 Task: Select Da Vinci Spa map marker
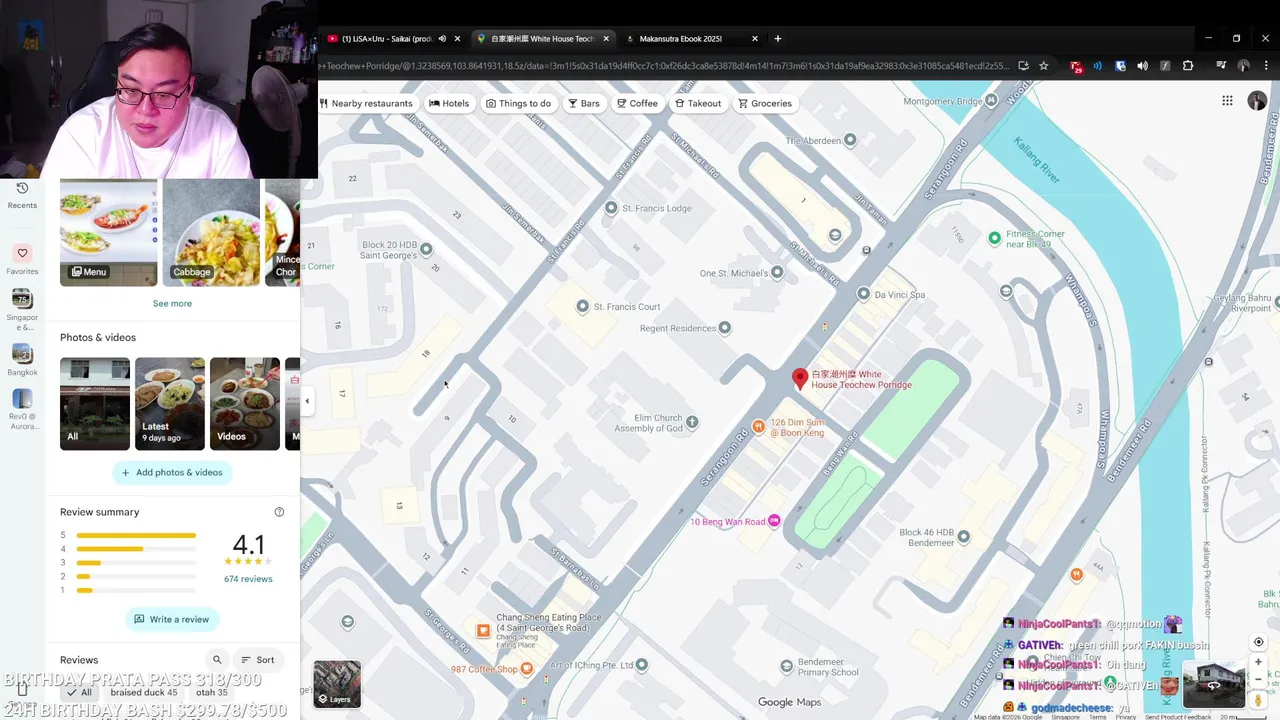[x=864, y=294]
